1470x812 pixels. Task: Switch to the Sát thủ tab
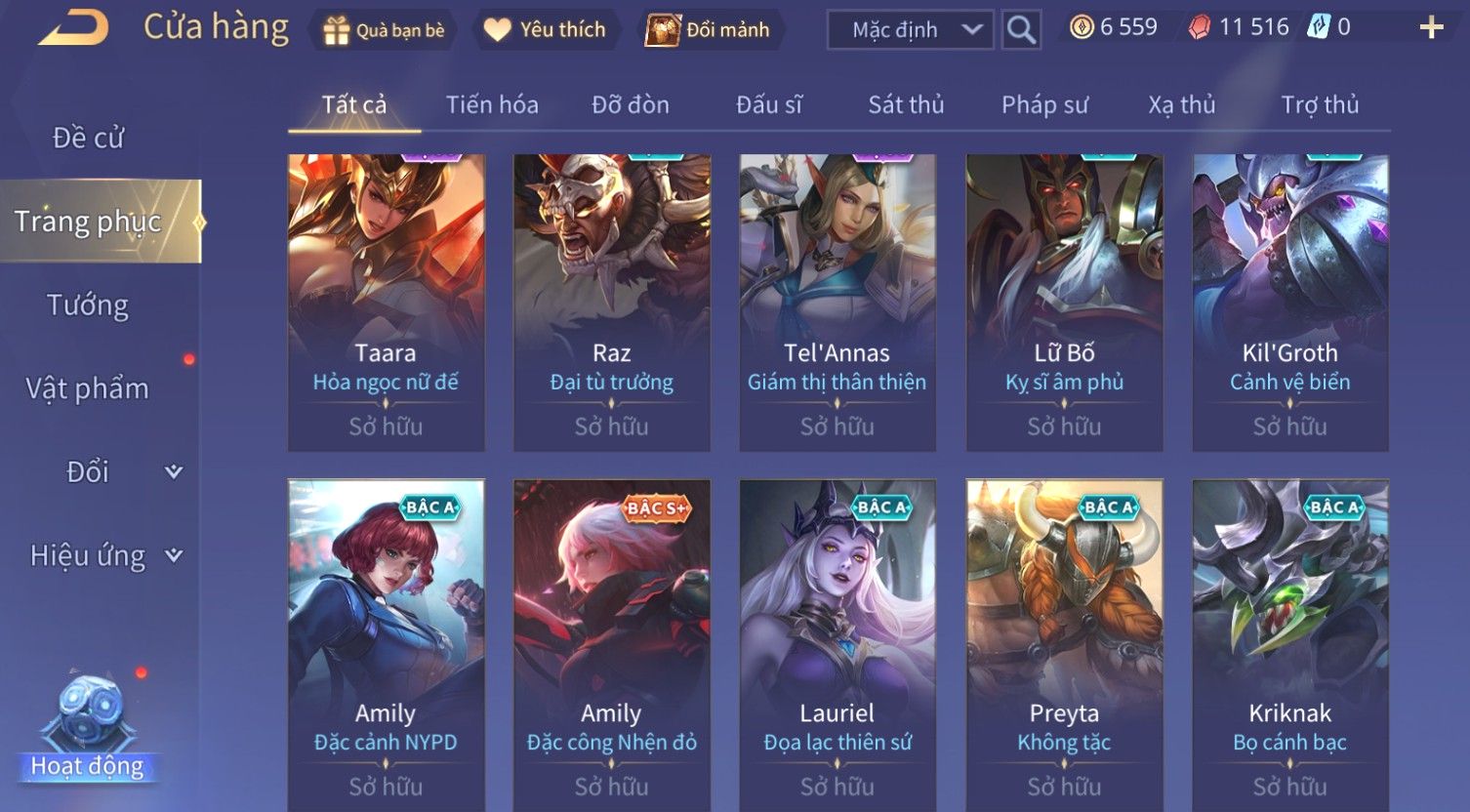tap(906, 104)
